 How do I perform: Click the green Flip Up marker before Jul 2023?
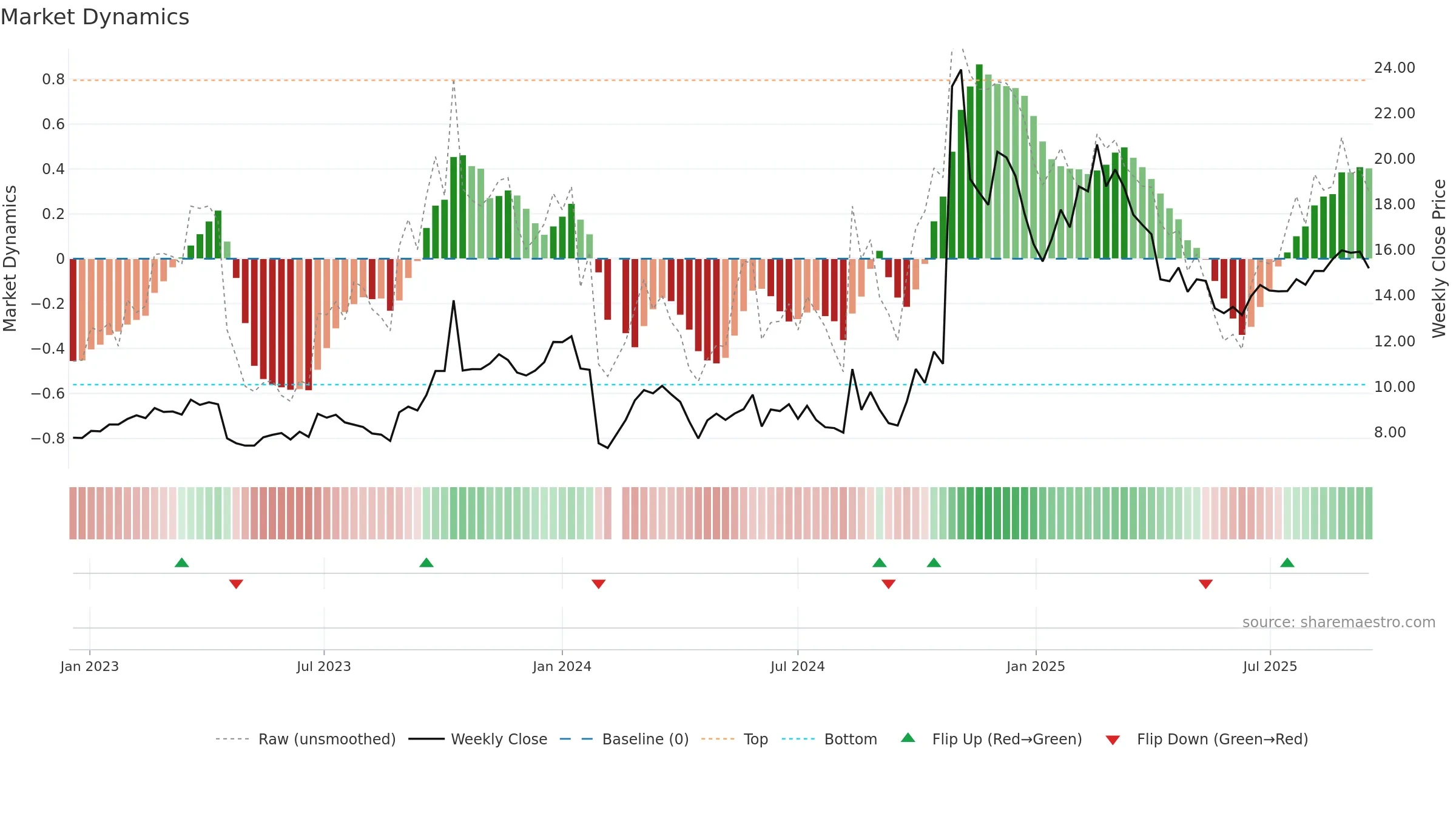click(x=182, y=562)
